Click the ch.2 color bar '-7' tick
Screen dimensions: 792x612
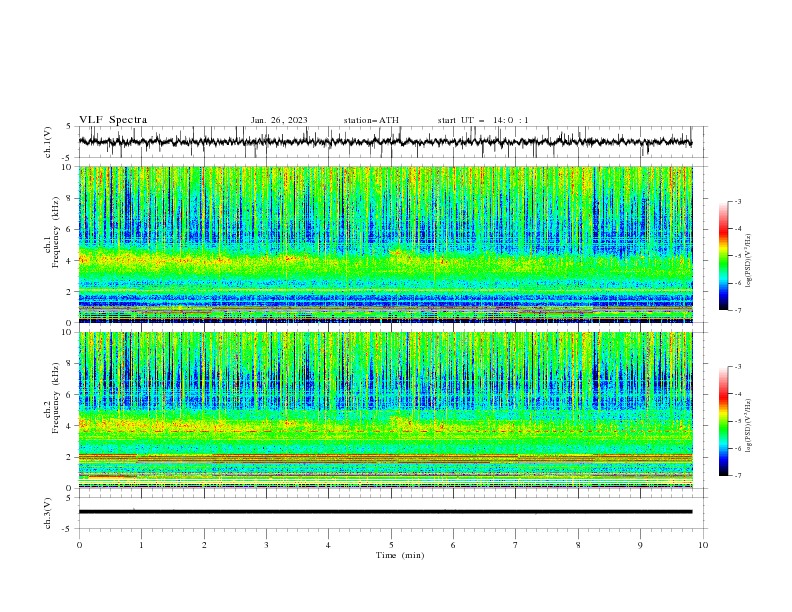738,476
